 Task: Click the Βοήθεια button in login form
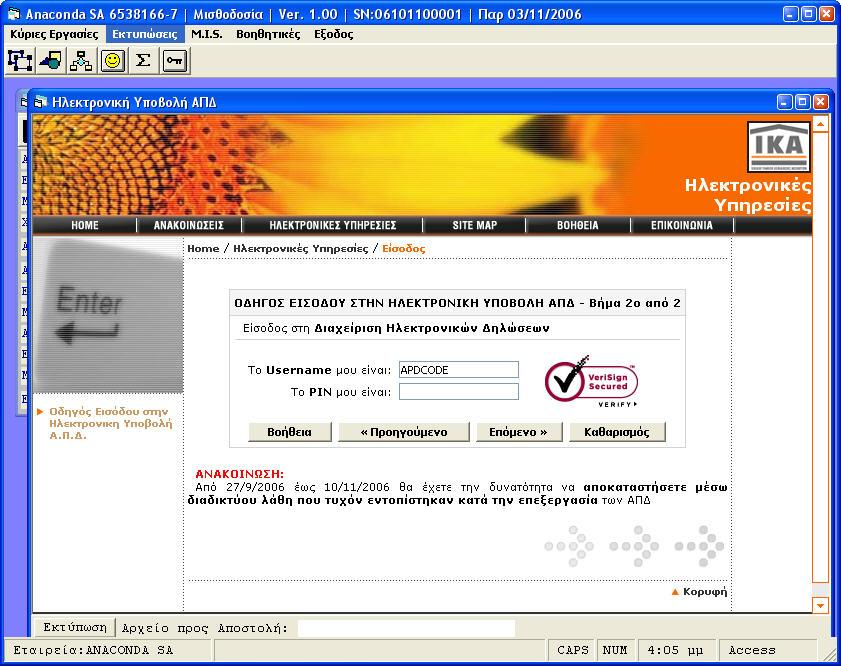(x=290, y=432)
